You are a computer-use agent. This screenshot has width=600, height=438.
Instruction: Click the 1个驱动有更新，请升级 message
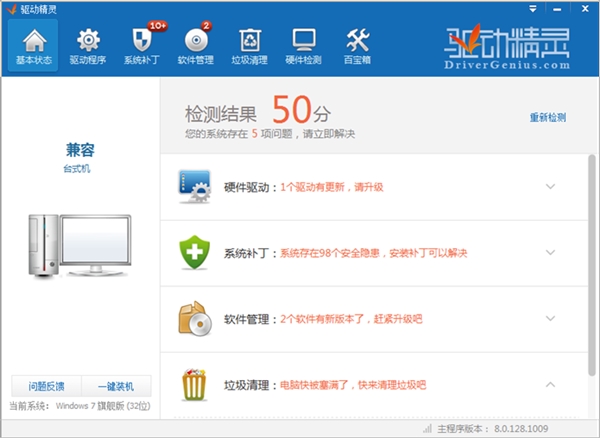[332, 187]
